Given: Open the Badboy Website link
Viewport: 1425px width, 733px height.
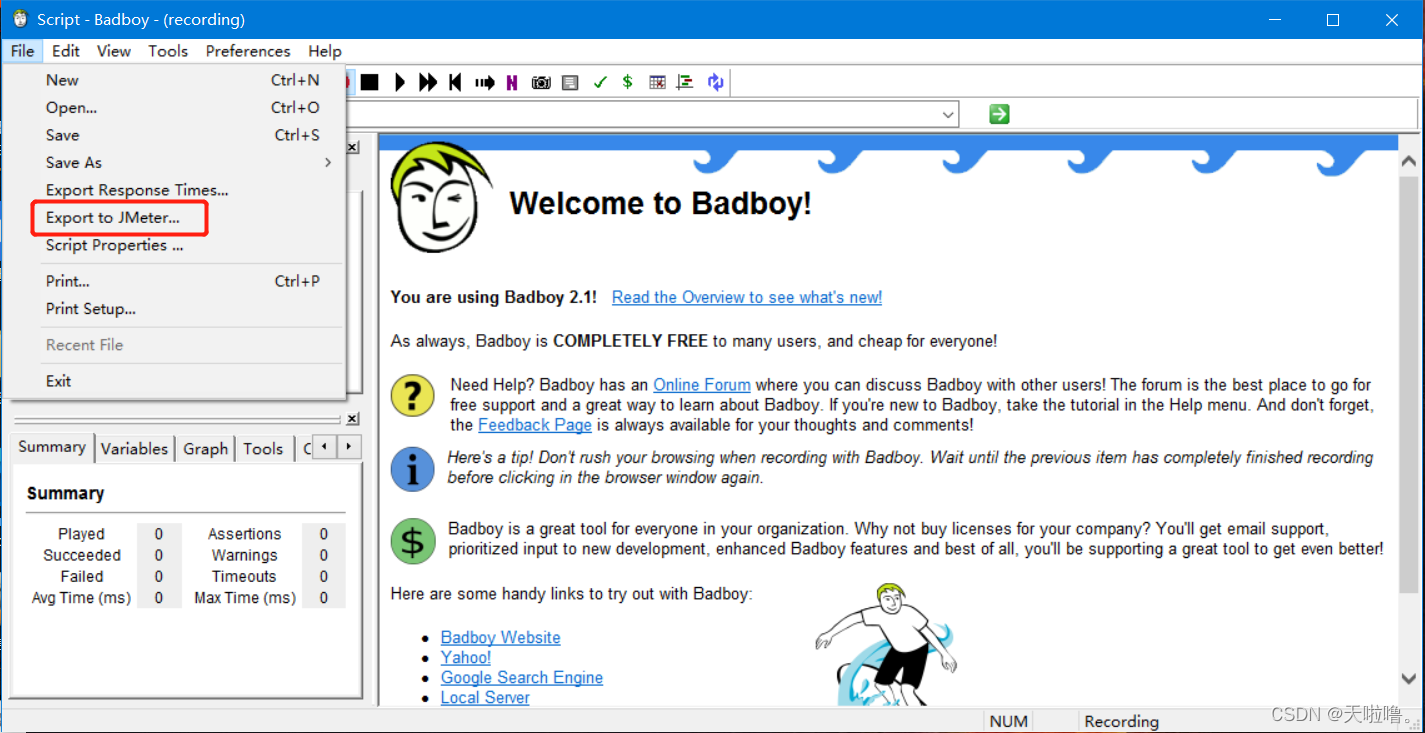Looking at the screenshot, I should click(501, 638).
